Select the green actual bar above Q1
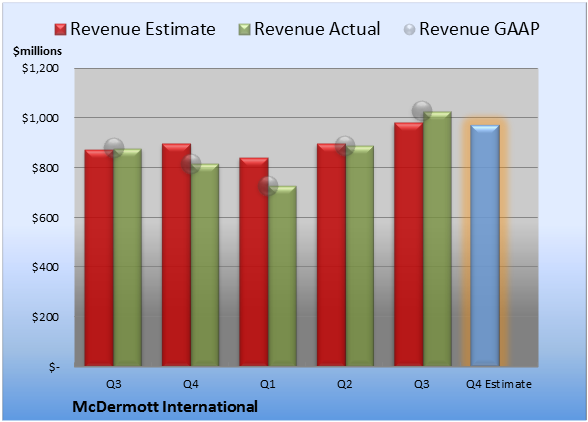Viewport: 588px width, 422px height. coord(282,276)
